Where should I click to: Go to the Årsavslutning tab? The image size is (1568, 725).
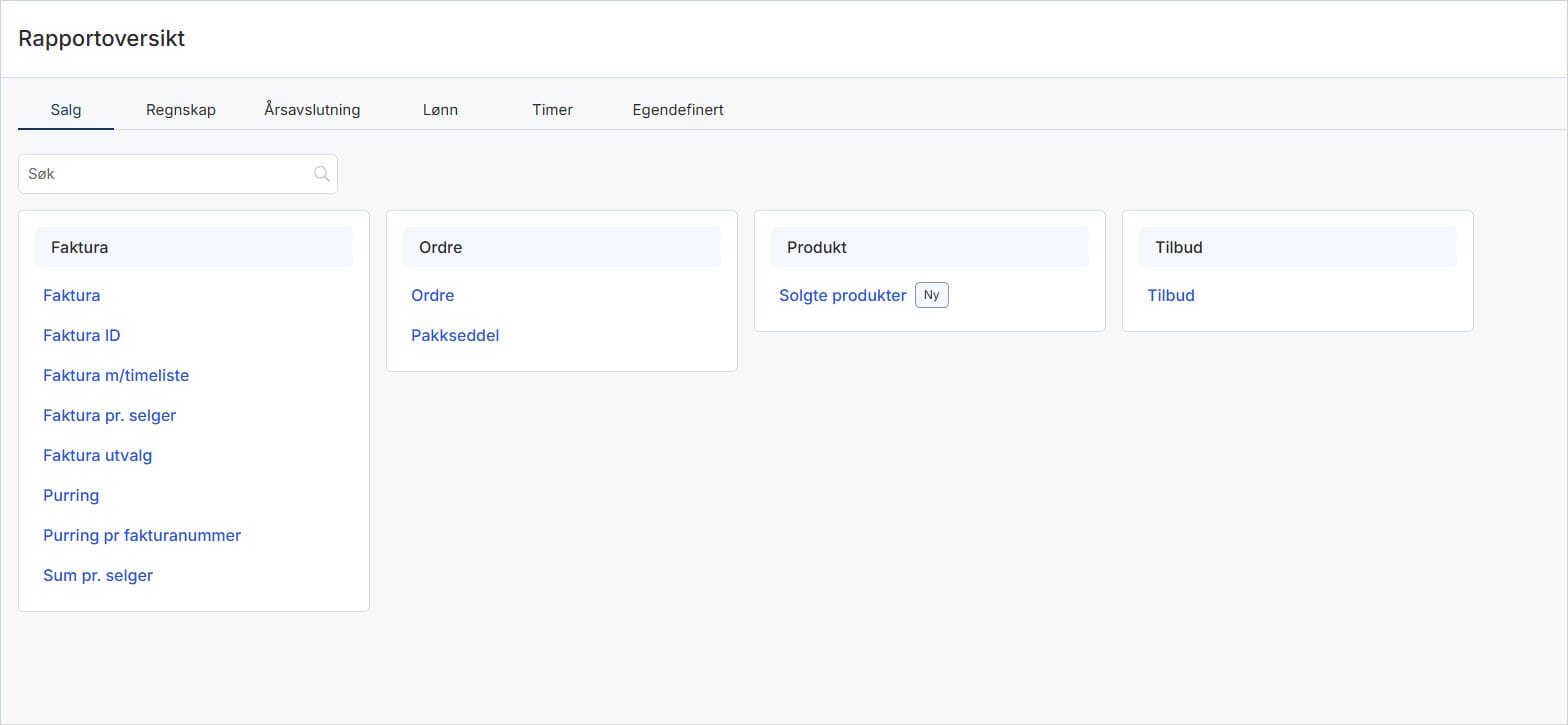[x=312, y=110]
